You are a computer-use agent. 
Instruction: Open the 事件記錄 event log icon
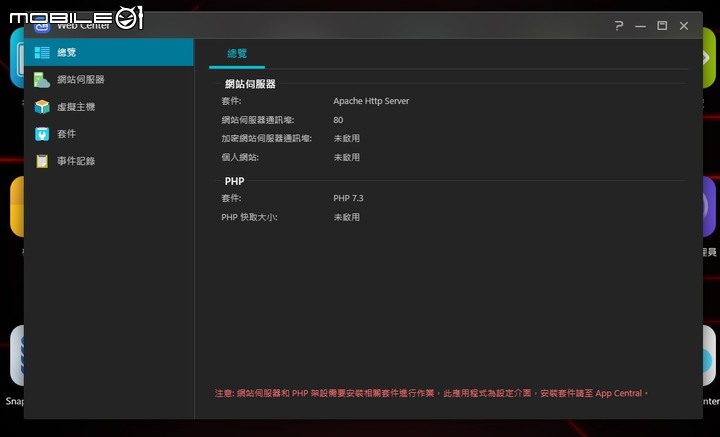coord(42,161)
